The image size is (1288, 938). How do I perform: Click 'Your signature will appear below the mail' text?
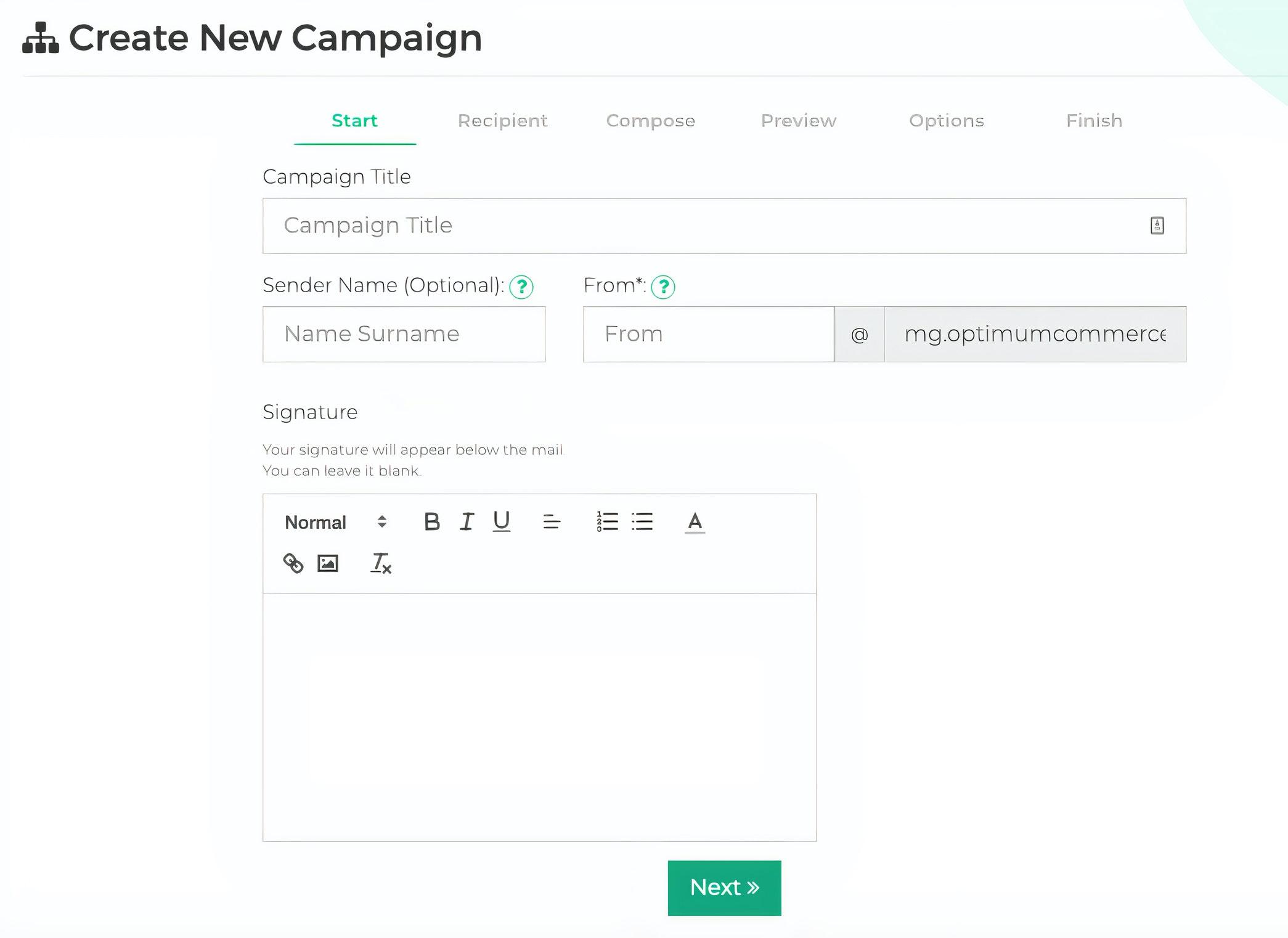click(414, 450)
